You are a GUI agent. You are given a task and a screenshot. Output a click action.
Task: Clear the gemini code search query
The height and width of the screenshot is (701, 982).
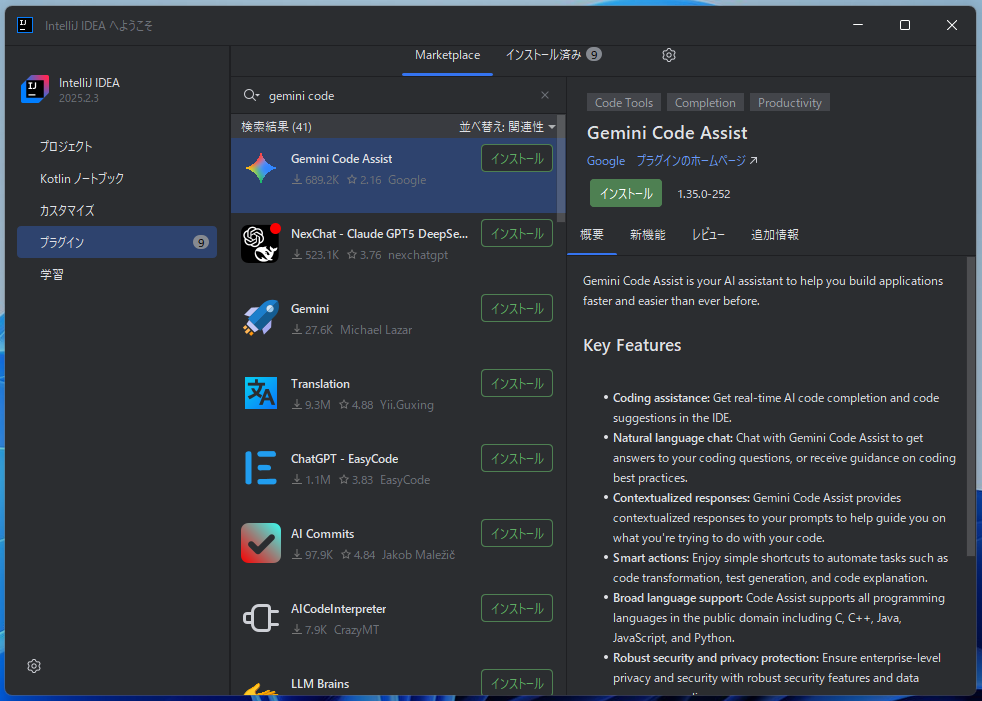click(544, 95)
